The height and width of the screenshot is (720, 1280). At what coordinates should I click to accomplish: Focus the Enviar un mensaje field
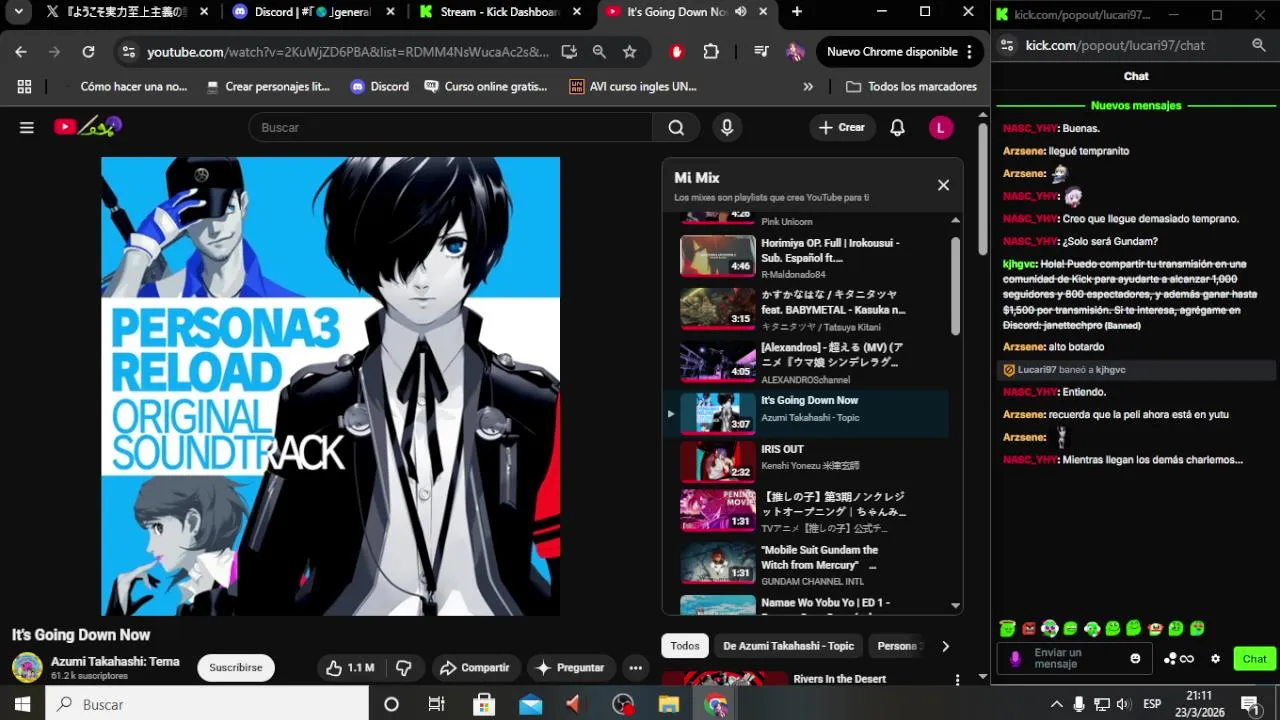coord(1073,659)
